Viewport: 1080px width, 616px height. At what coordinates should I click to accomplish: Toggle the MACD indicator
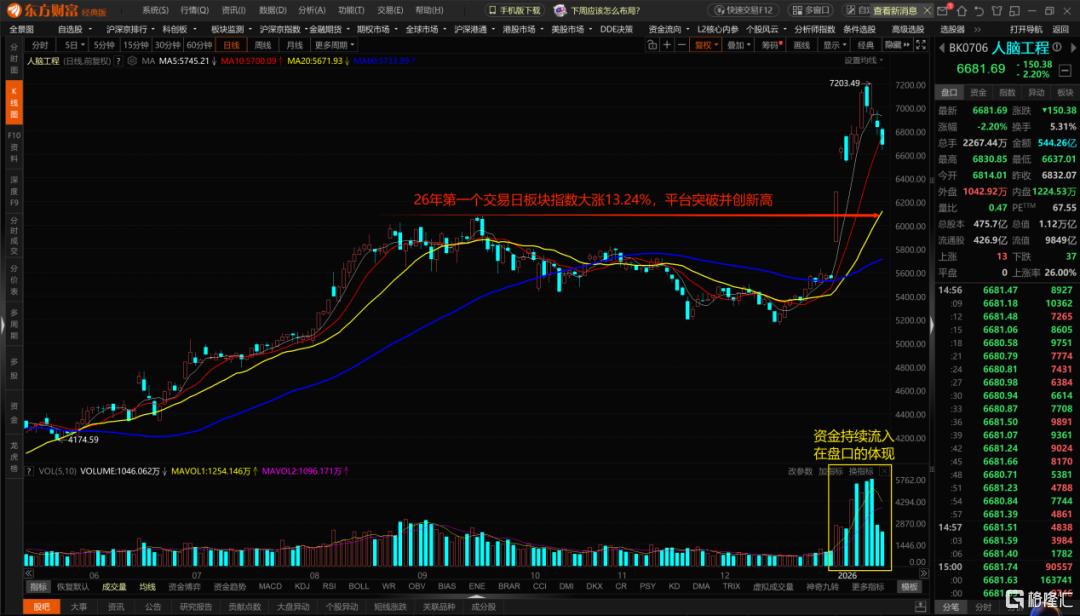[270, 587]
